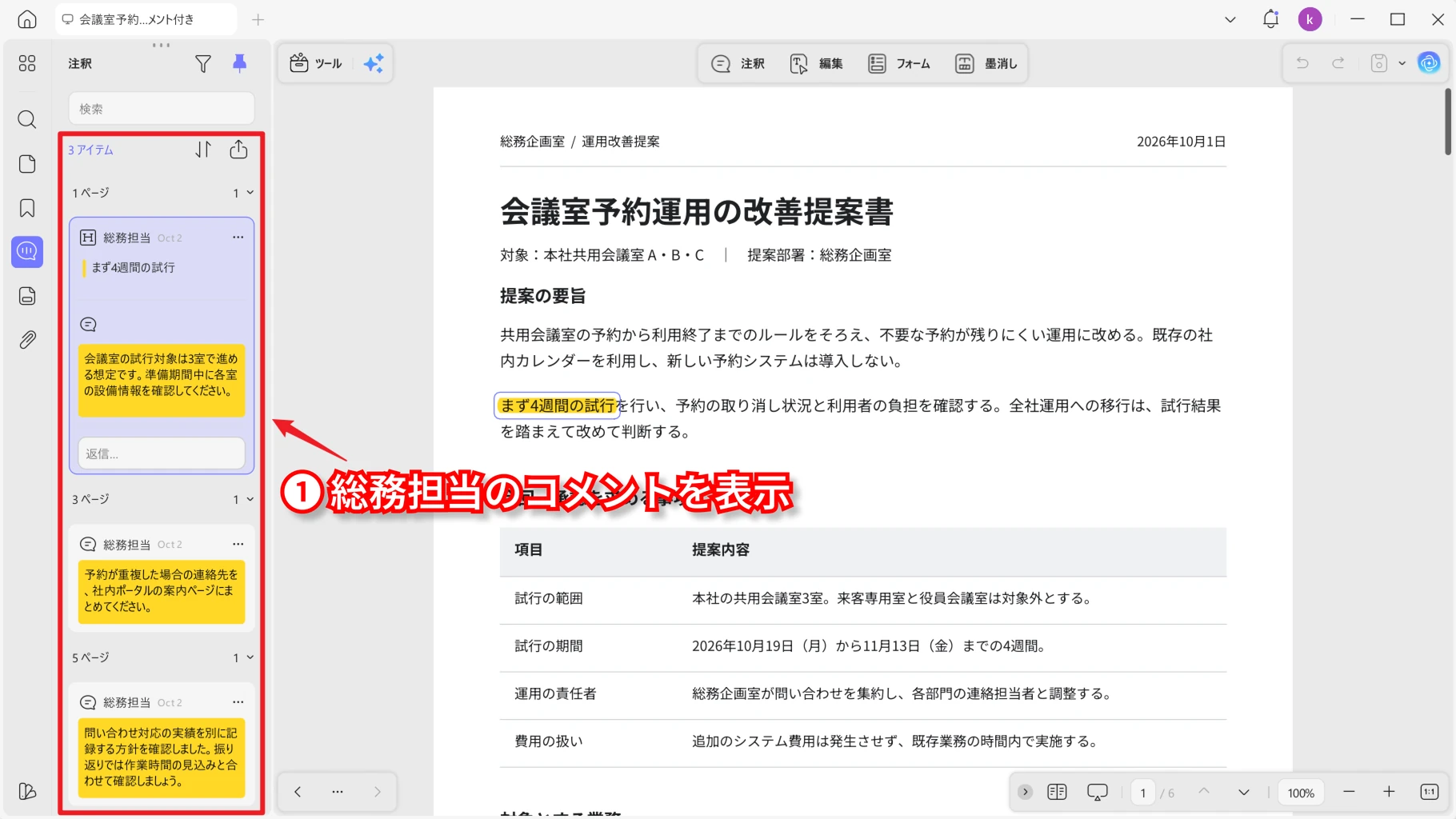Click the undo arrow
The width and height of the screenshot is (1456, 819).
[x=1302, y=63]
